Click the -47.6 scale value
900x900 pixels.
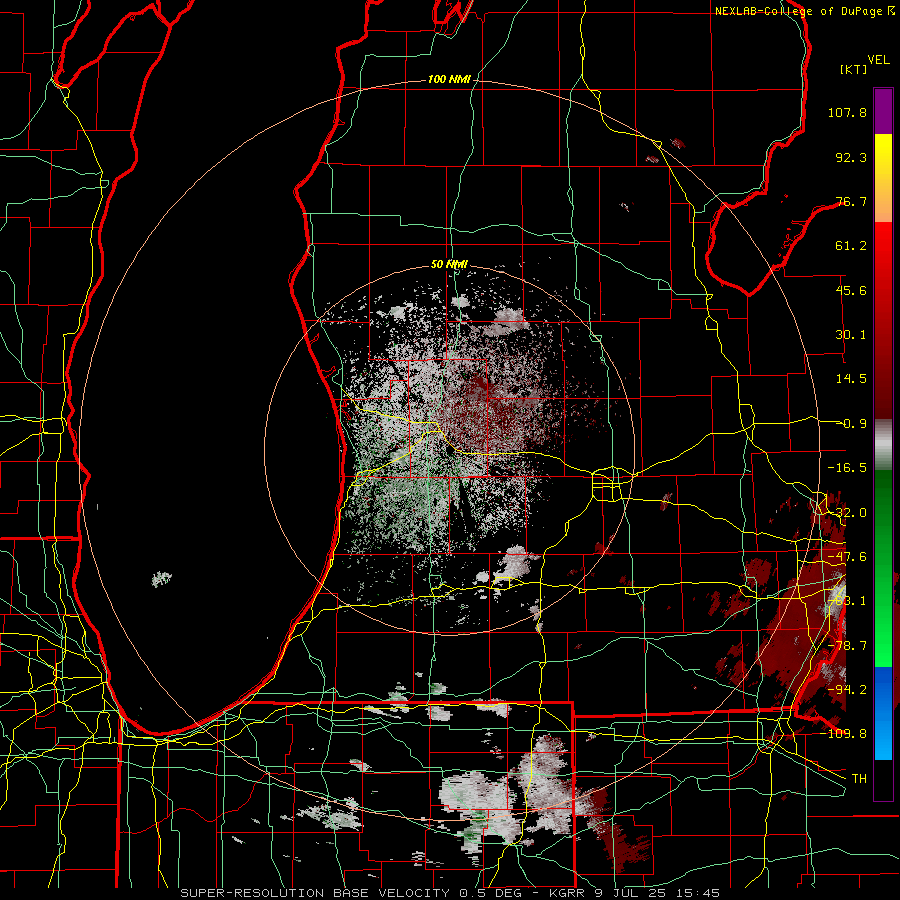pyautogui.click(x=847, y=557)
